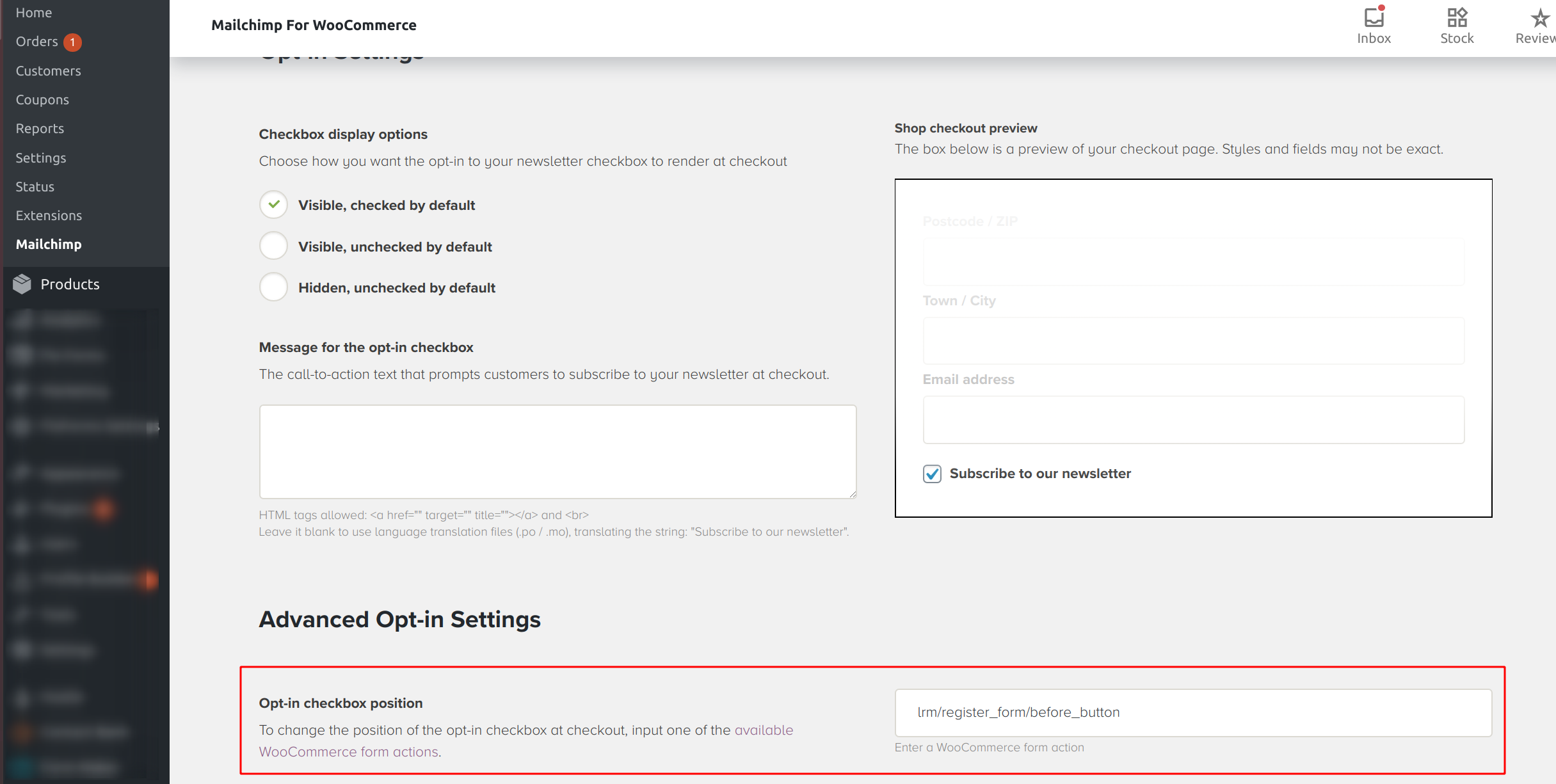Select "Visible, checked by default" option
1556x784 pixels.
(273, 205)
